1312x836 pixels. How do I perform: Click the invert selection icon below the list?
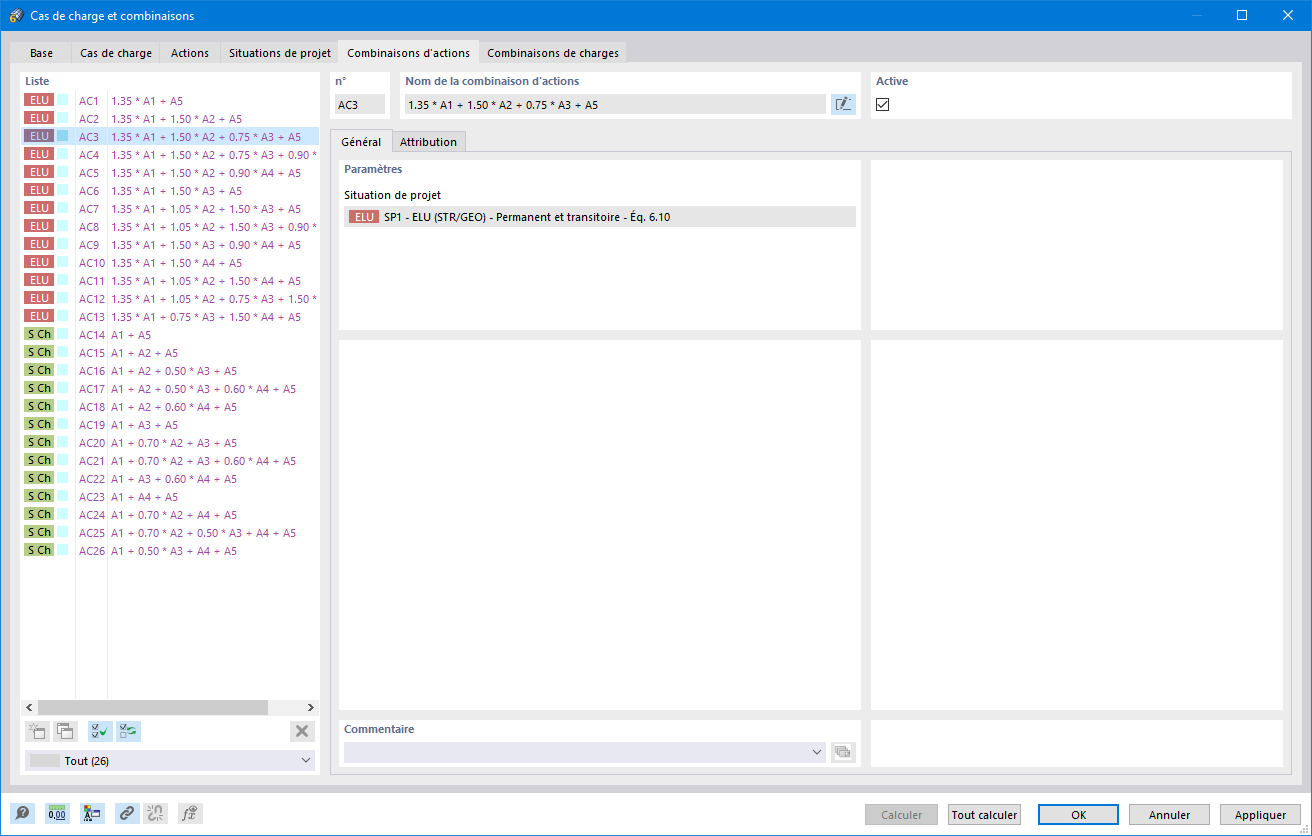128,731
